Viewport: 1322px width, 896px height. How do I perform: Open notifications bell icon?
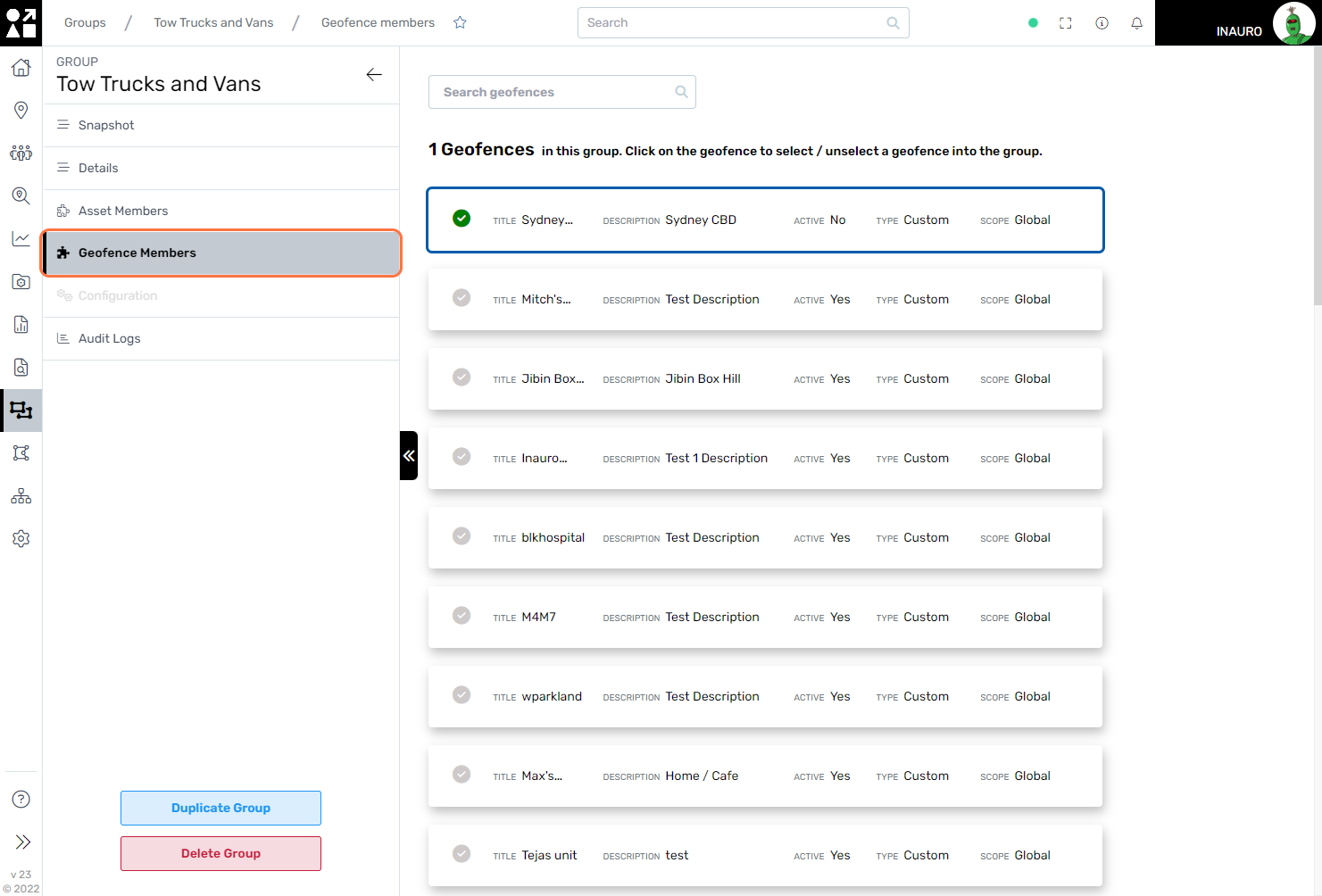point(1136,23)
